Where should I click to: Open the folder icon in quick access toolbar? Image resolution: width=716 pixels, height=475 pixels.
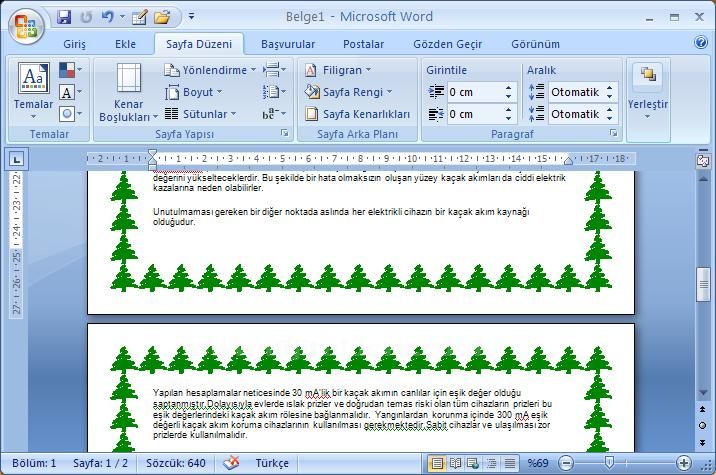[162, 17]
